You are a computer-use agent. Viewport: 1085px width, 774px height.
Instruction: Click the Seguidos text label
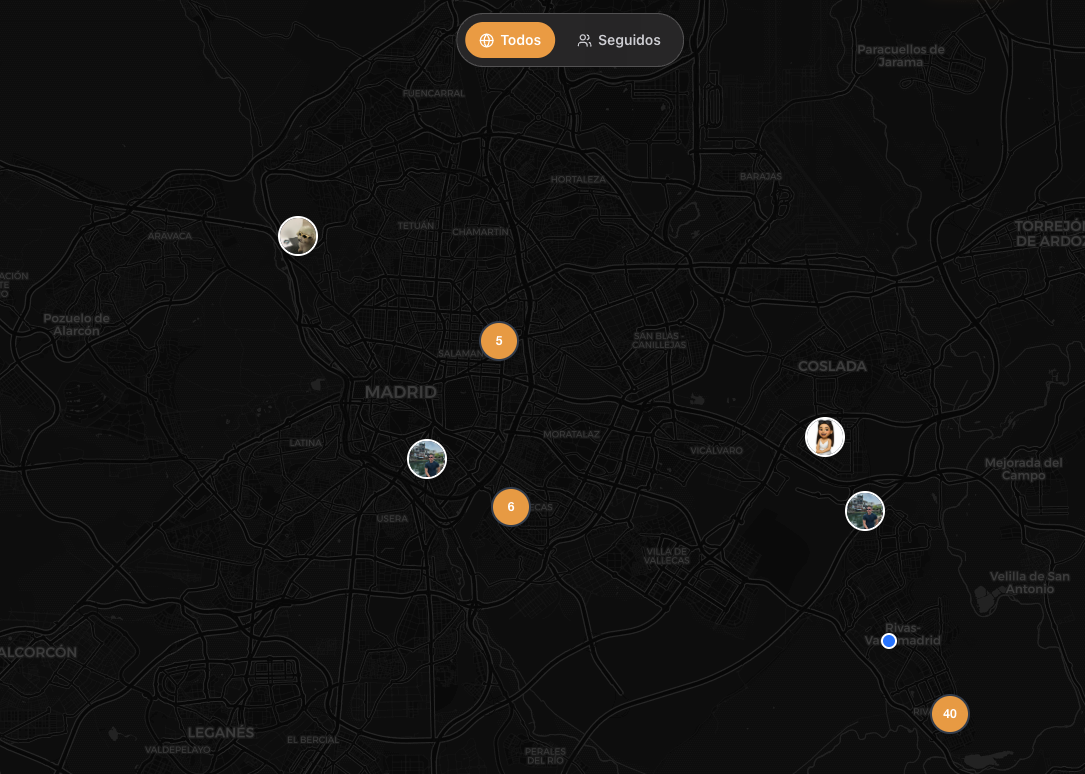[x=628, y=40]
